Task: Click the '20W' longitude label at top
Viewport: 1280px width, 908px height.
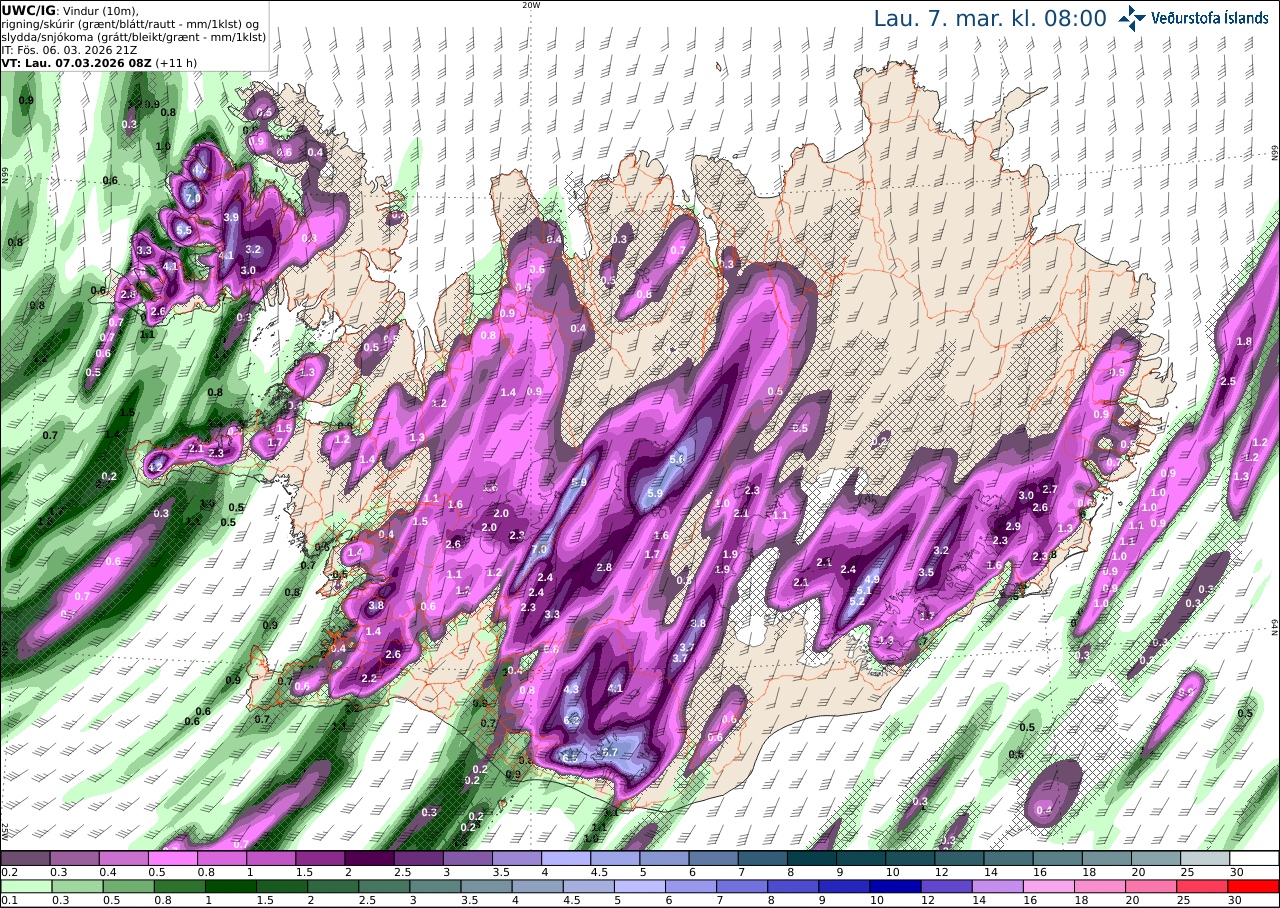Action: tap(531, 5)
